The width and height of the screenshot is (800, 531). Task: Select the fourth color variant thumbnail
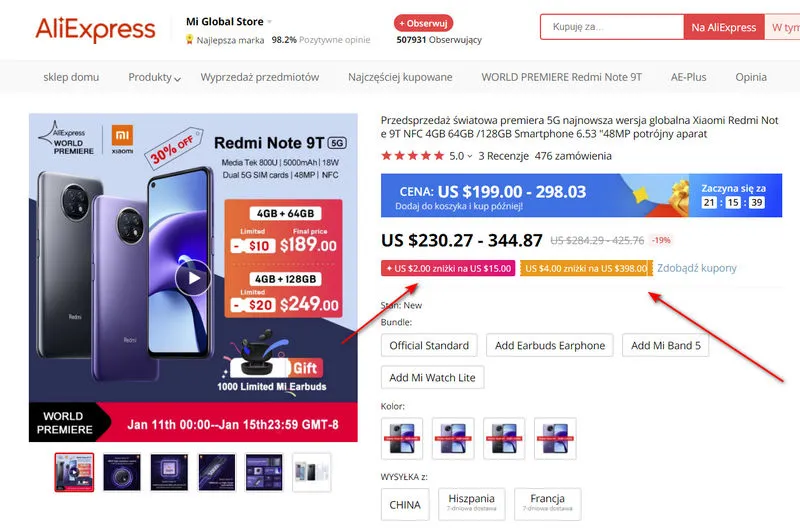coord(555,438)
